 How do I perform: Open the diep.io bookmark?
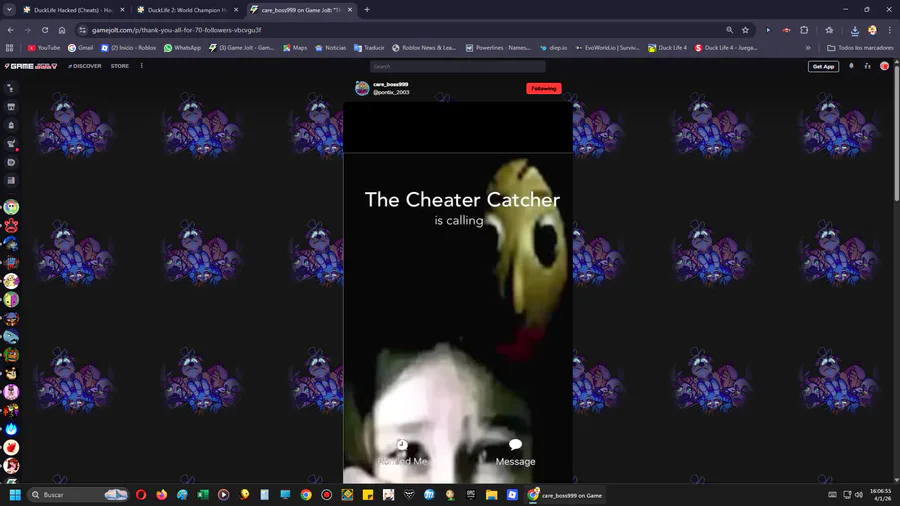(x=553, y=48)
